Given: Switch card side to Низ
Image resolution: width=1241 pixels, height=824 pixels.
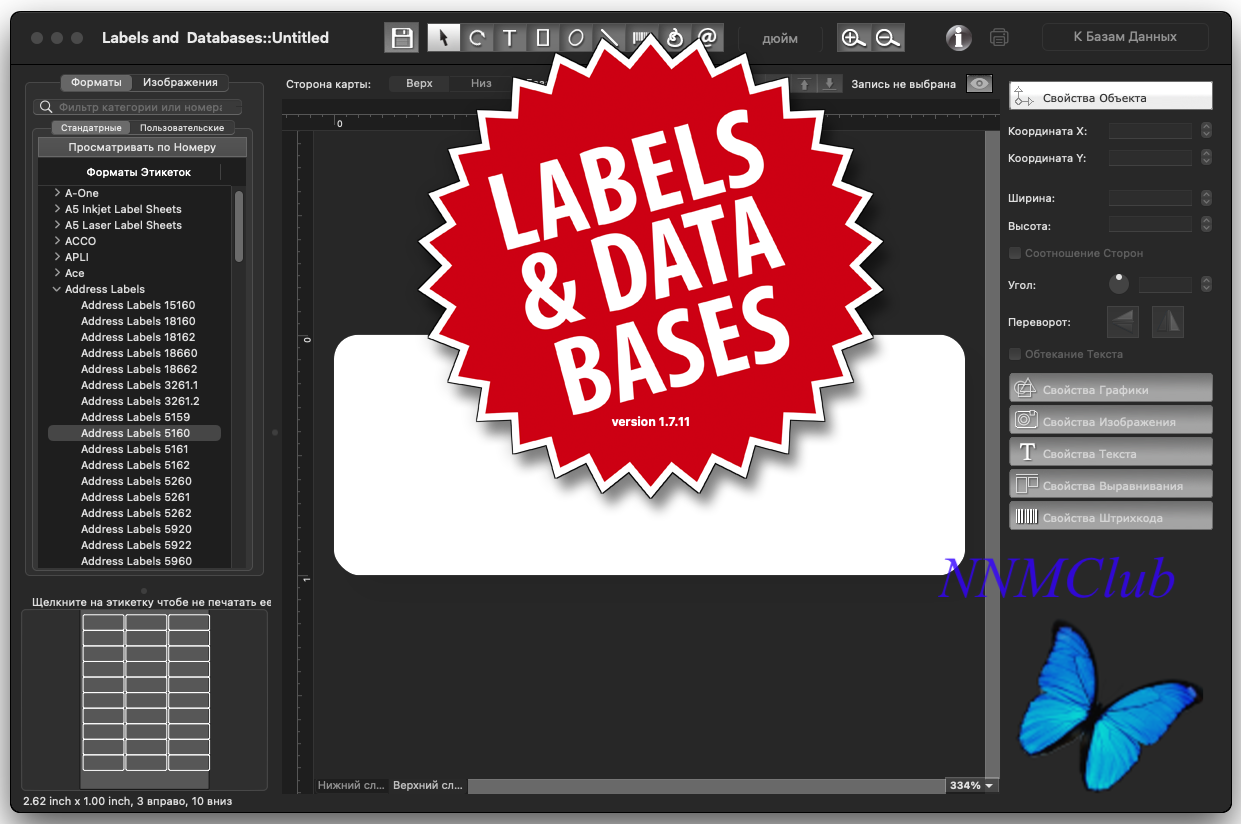Looking at the screenshot, I should (x=481, y=84).
